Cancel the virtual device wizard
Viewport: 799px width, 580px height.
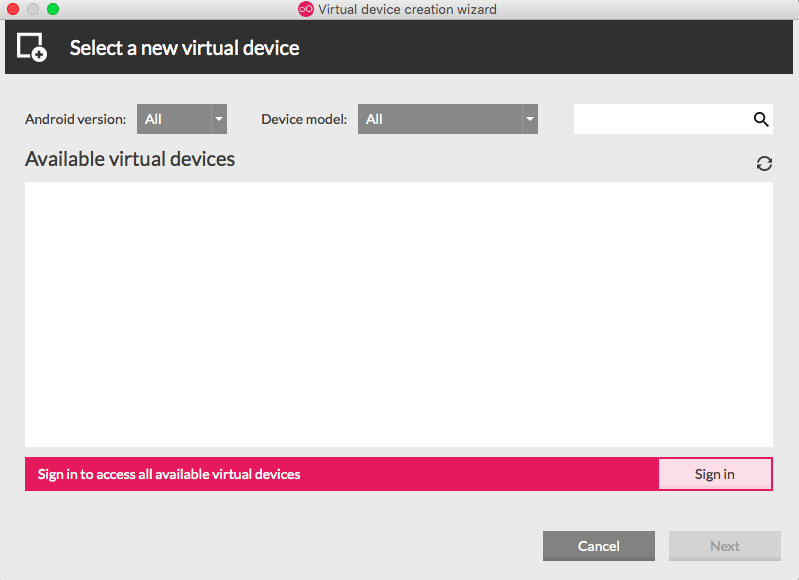[599, 546]
